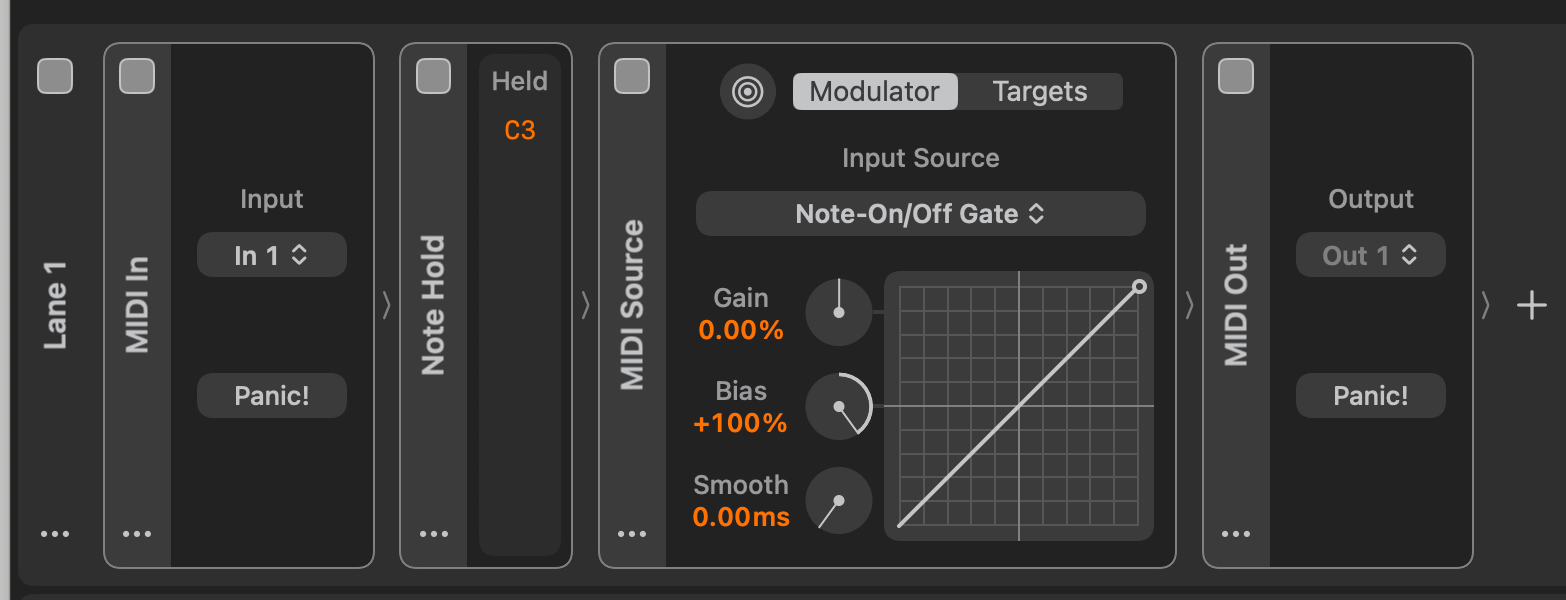Screen dimensions: 1566x600
Task: Open MIDI Out module ellipsis menu
Action: coord(1236,534)
